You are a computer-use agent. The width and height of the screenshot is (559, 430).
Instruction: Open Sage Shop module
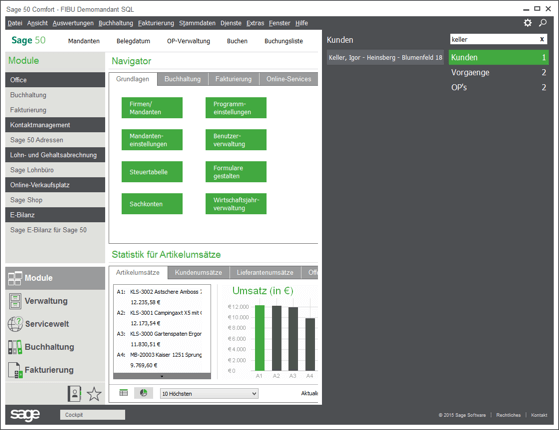point(55,200)
